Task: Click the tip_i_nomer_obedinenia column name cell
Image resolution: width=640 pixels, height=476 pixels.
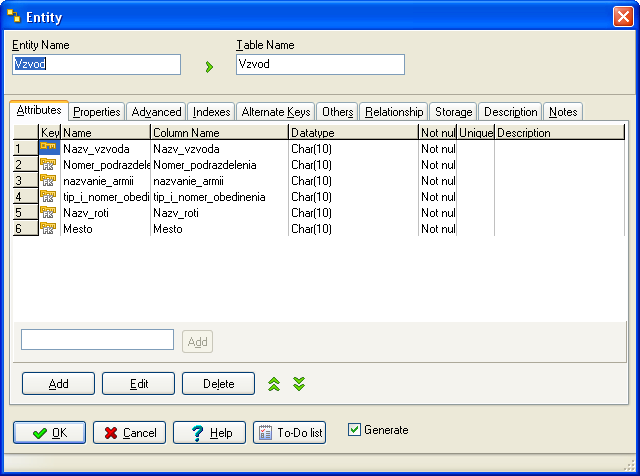Action: coord(220,196)
